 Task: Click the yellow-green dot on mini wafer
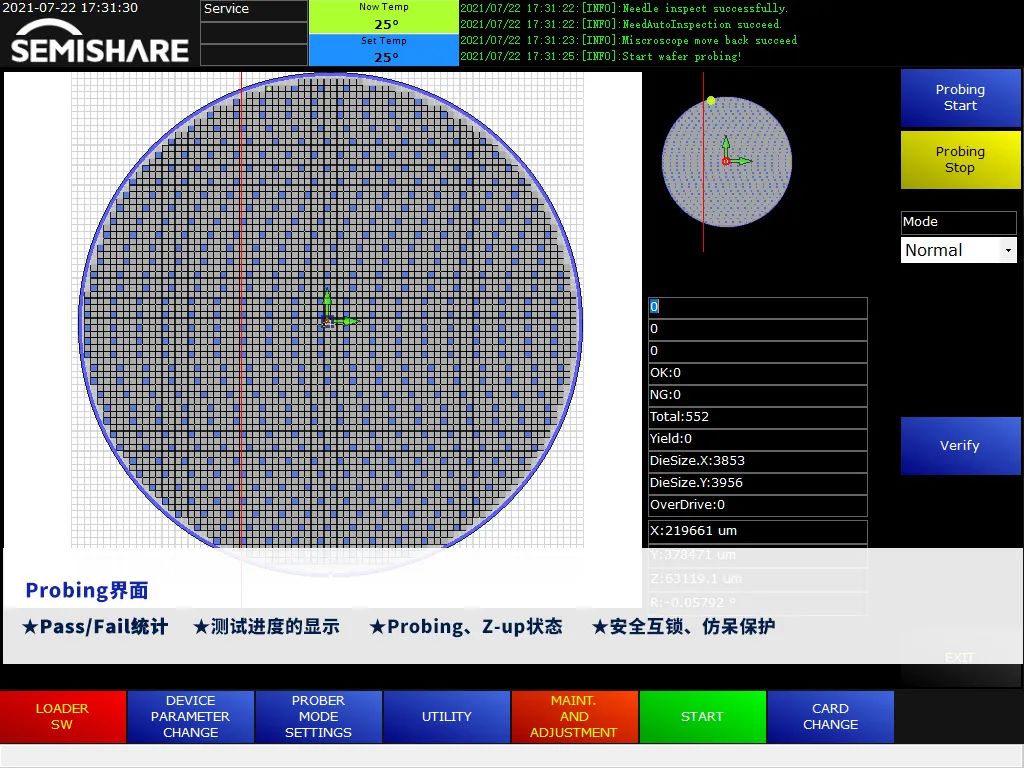coord(711,101)
